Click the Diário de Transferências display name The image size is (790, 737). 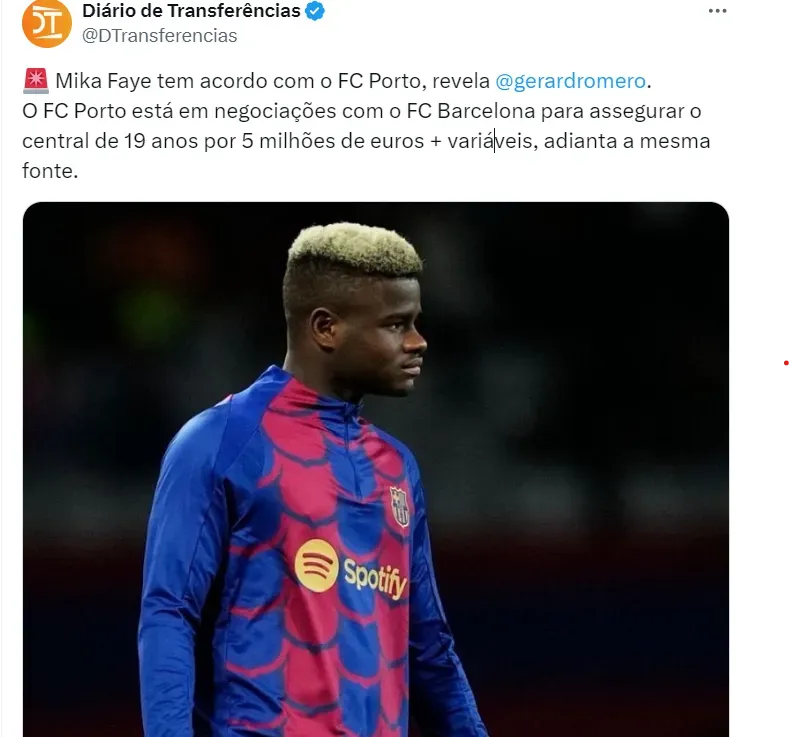(x=191, y=11)
